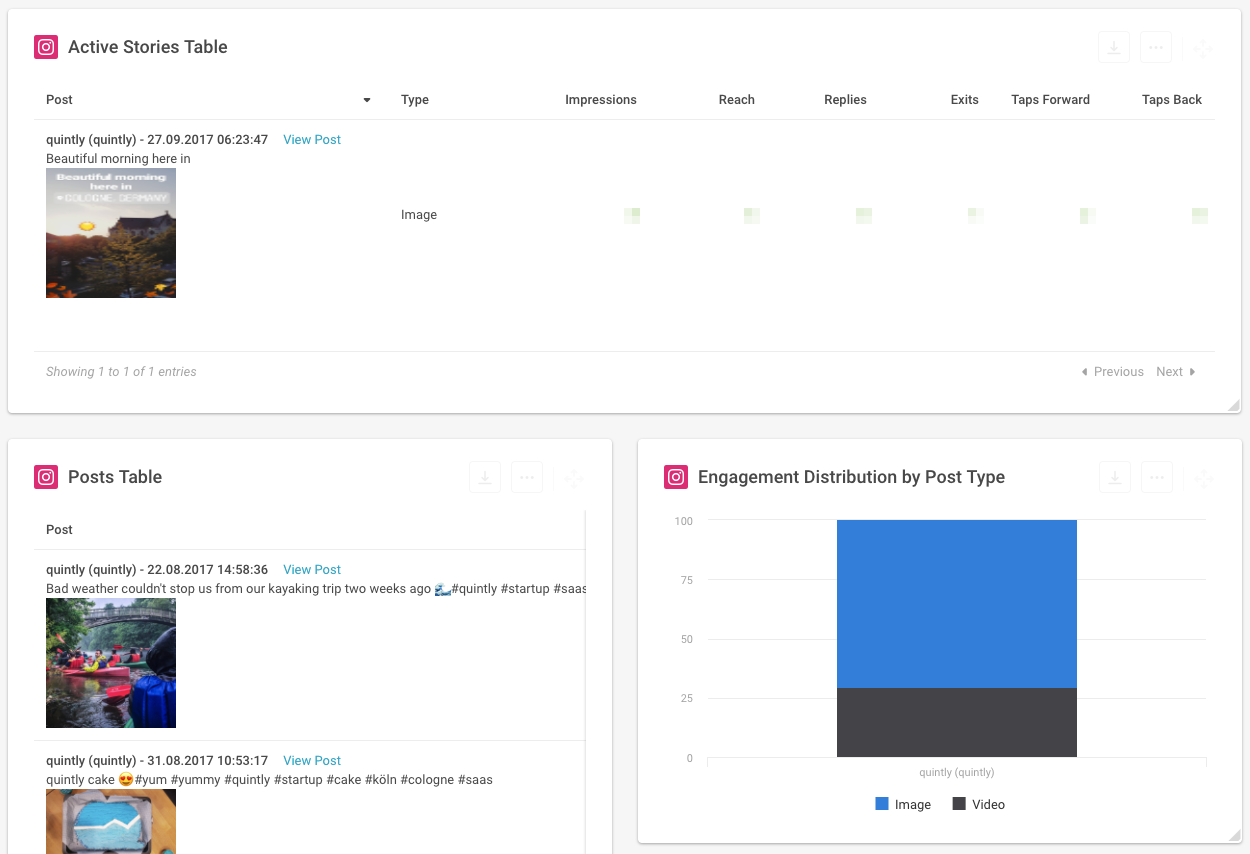
Task: Click the 'Active Stories Table' title
Action: pyautogui.click(x=148, y=47)
